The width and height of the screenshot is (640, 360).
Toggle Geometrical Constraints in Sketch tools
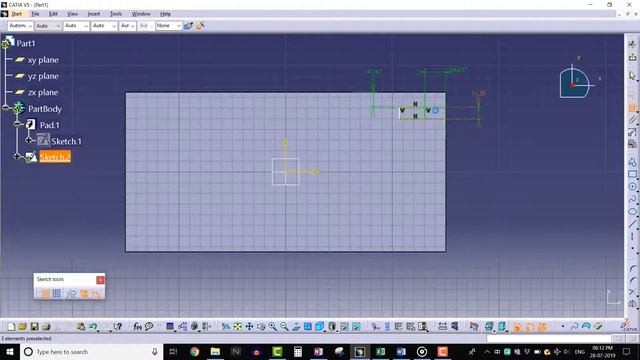84,293
